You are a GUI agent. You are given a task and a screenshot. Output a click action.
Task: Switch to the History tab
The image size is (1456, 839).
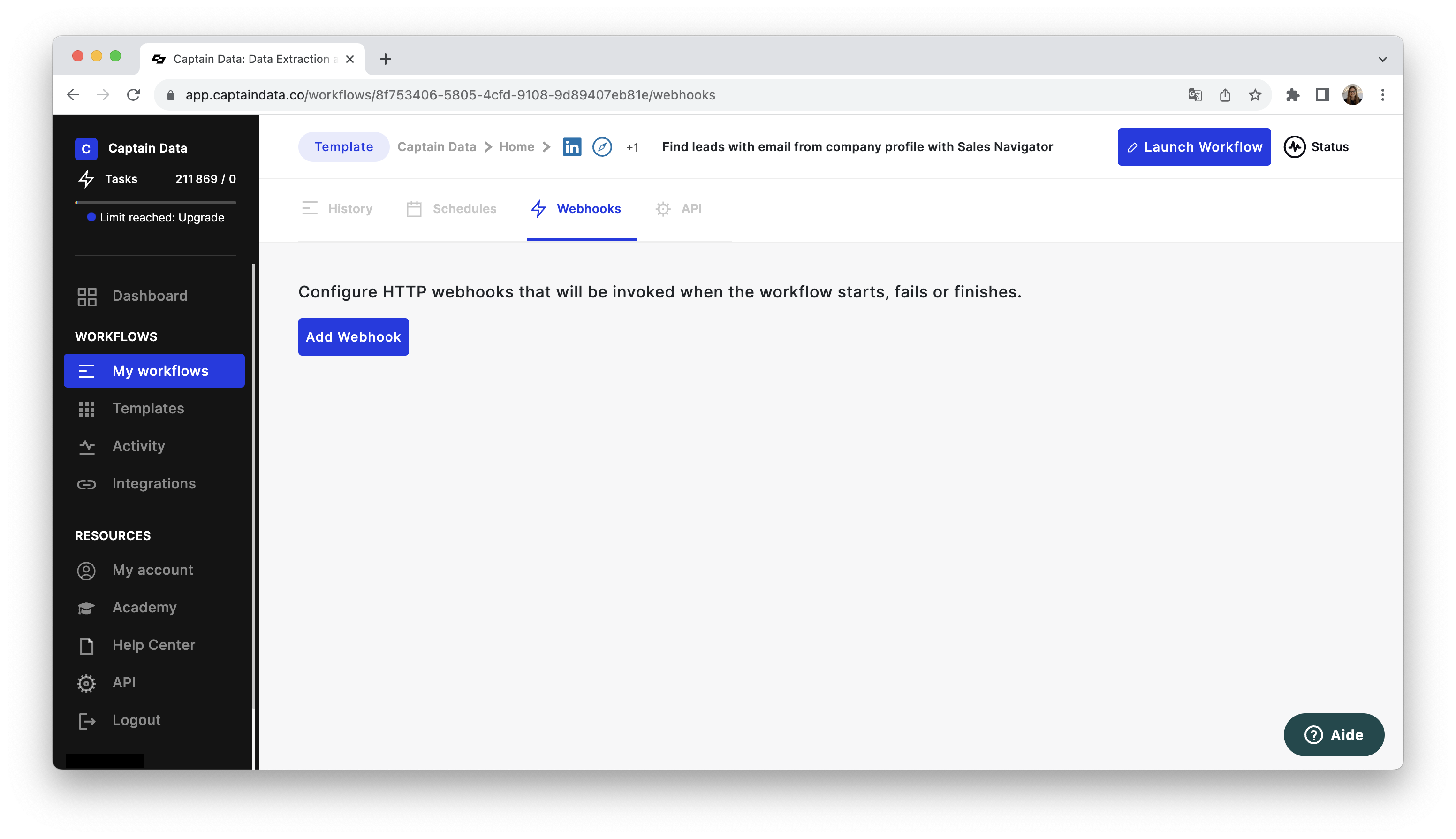point(338,209)
